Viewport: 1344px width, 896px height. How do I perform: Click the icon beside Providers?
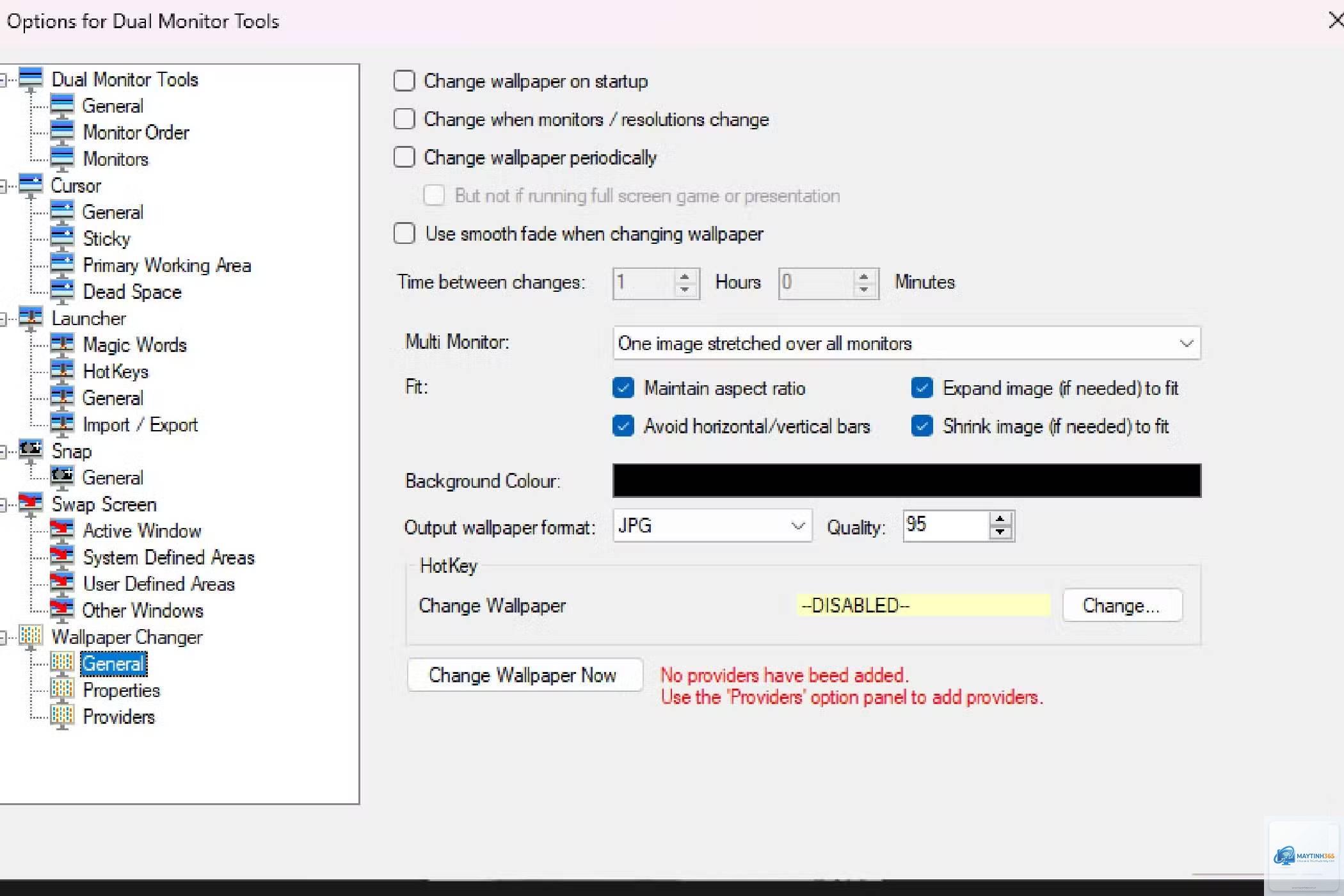tap(62, 717)
